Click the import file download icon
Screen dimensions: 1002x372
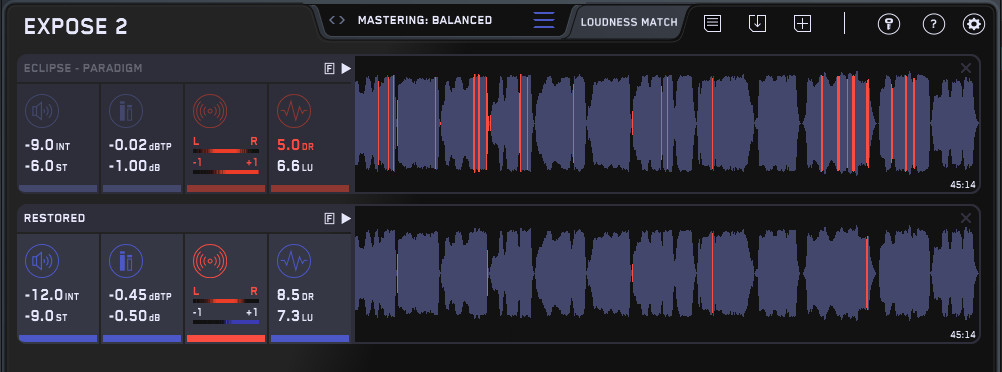click(757, 24)
